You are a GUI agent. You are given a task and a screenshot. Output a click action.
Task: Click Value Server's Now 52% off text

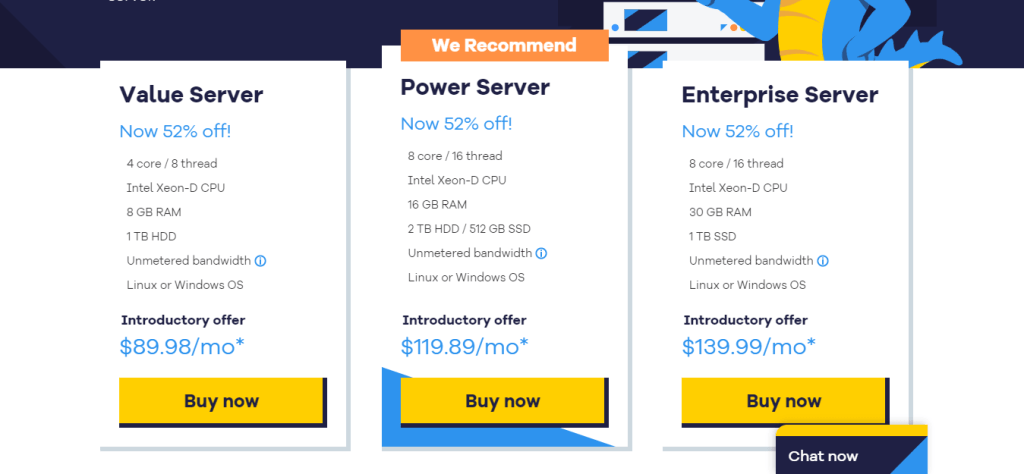(175, 131)
